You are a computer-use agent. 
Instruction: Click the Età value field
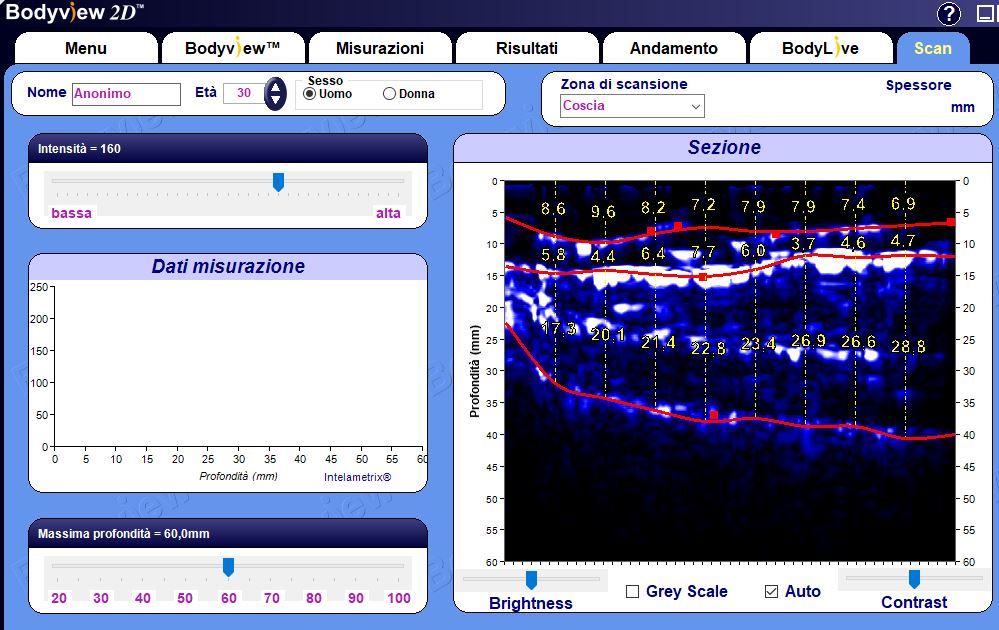click(x=243, y=94)
